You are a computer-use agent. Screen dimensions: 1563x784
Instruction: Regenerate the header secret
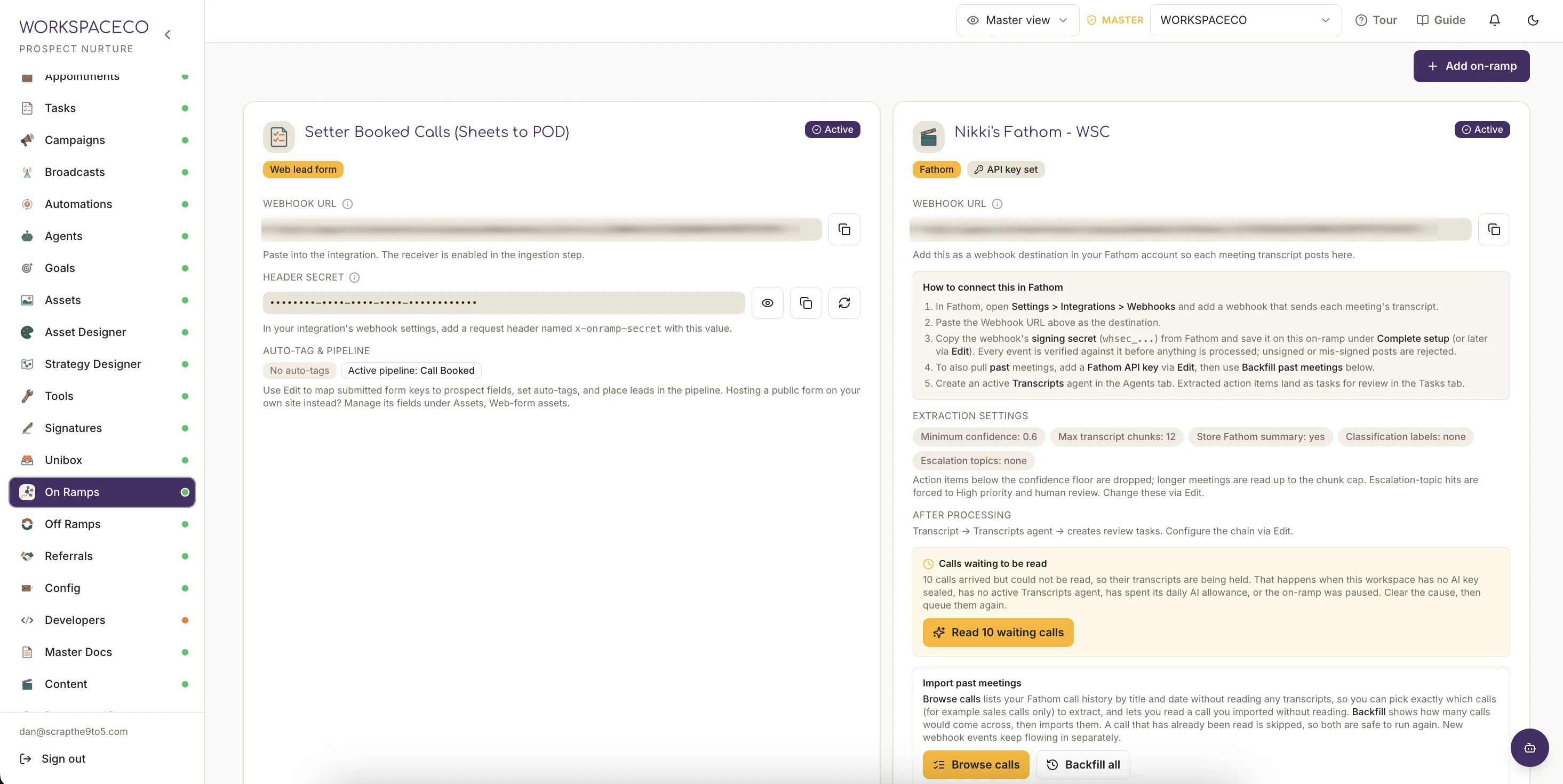point(844,303)
